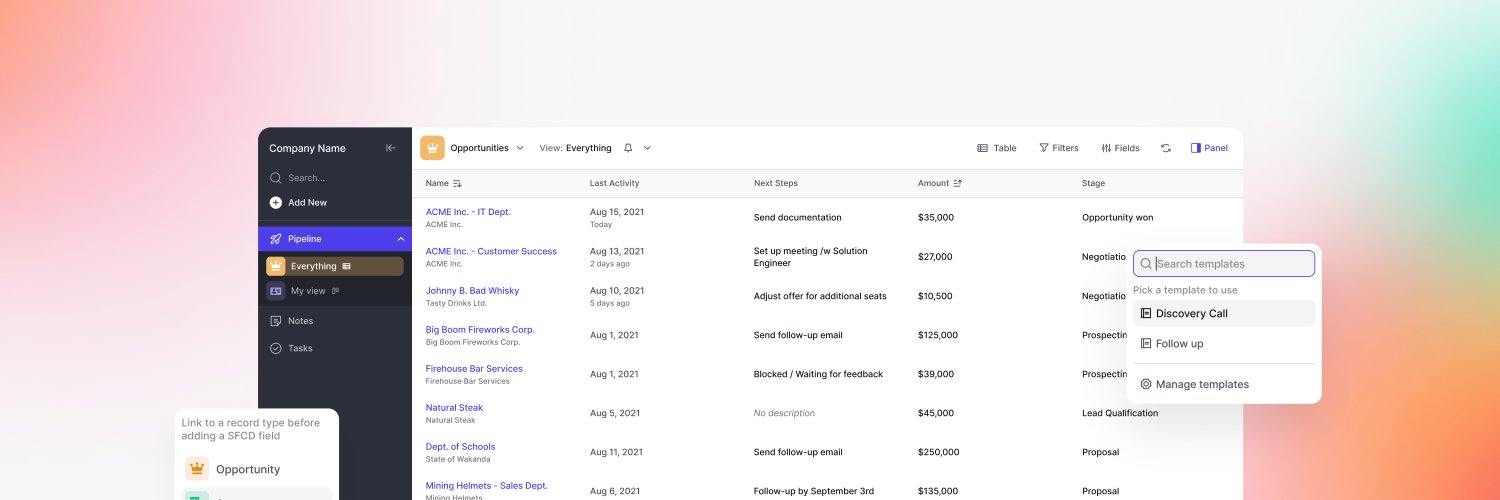Screen dimensions: 1500x500
Task: Click the plus icon beside Add New
Action: [275, 202]
